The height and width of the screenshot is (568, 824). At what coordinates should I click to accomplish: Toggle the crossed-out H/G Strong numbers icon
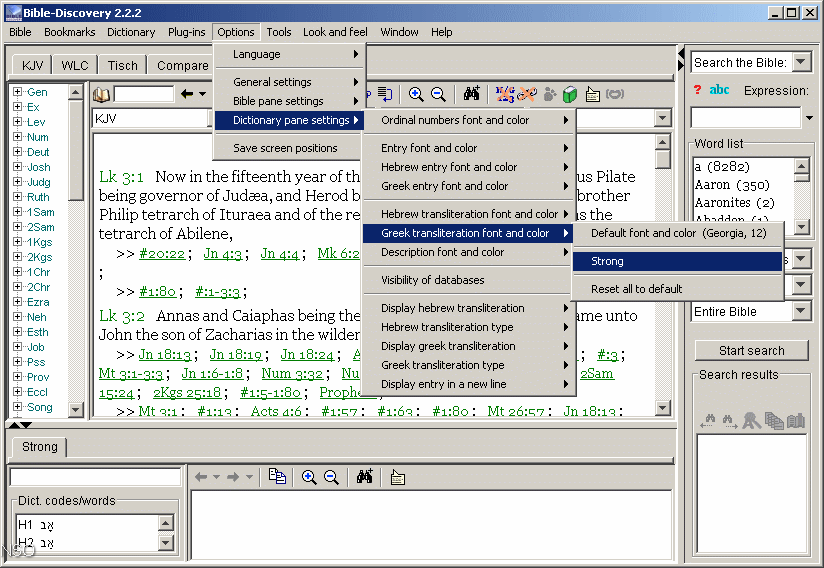coord(505,94)
